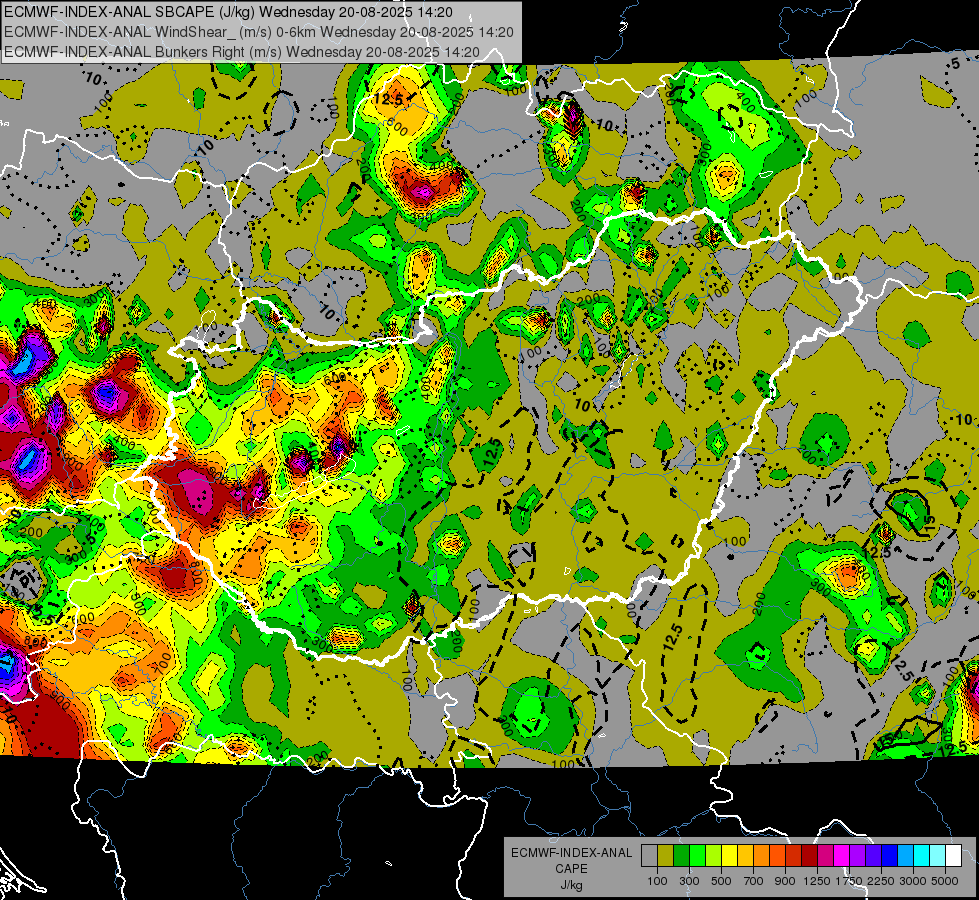Click the J/kg legend unit label

[x=571, y=885]
